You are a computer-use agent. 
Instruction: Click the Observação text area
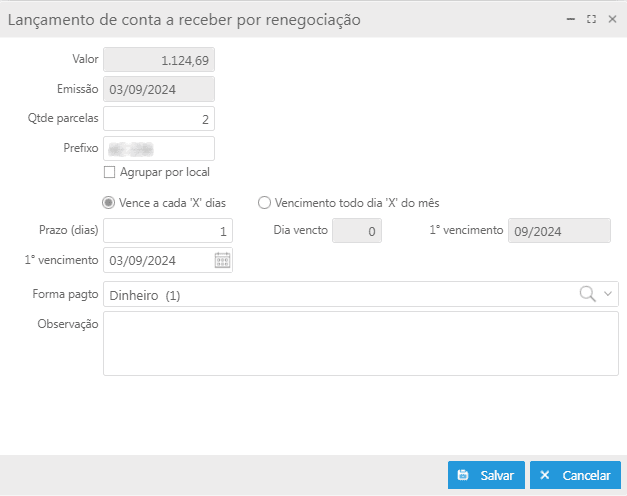[x=360, y=343]
